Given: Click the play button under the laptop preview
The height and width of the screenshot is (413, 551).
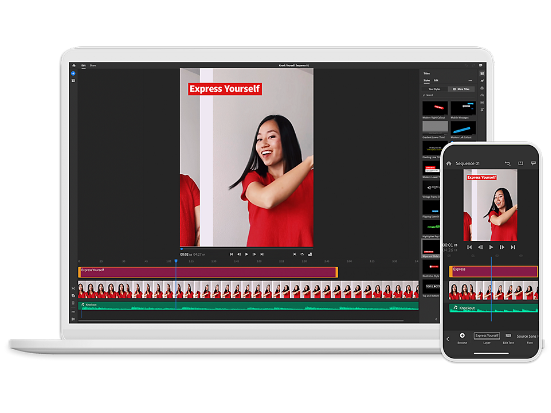Looking at the screenshot, I should pos(246,254).
